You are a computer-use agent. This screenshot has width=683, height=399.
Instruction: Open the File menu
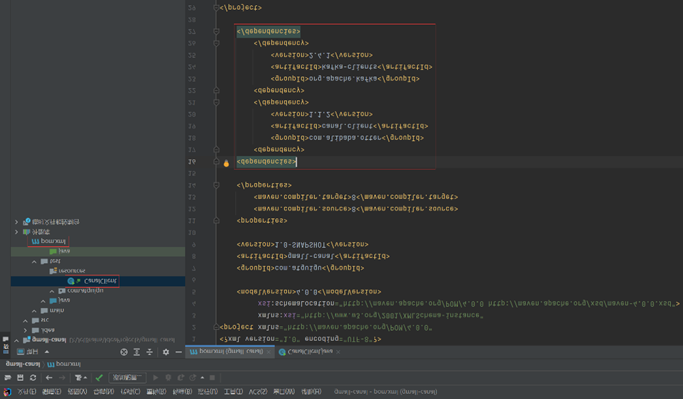click(26, 392)
